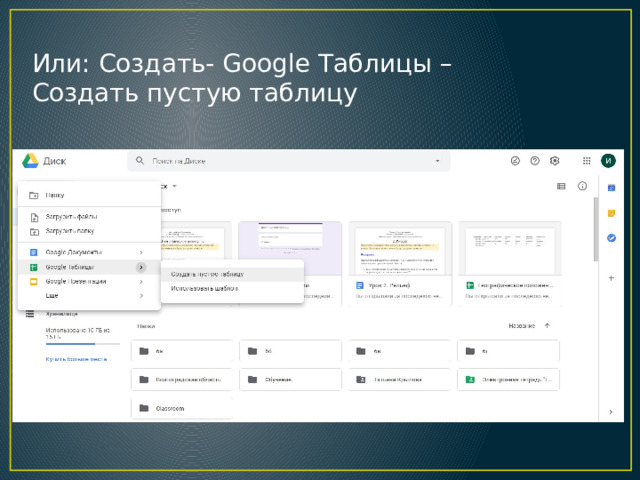Click the file upload icon in menu
The image size is (640, 480).
[x=34, y=217]
